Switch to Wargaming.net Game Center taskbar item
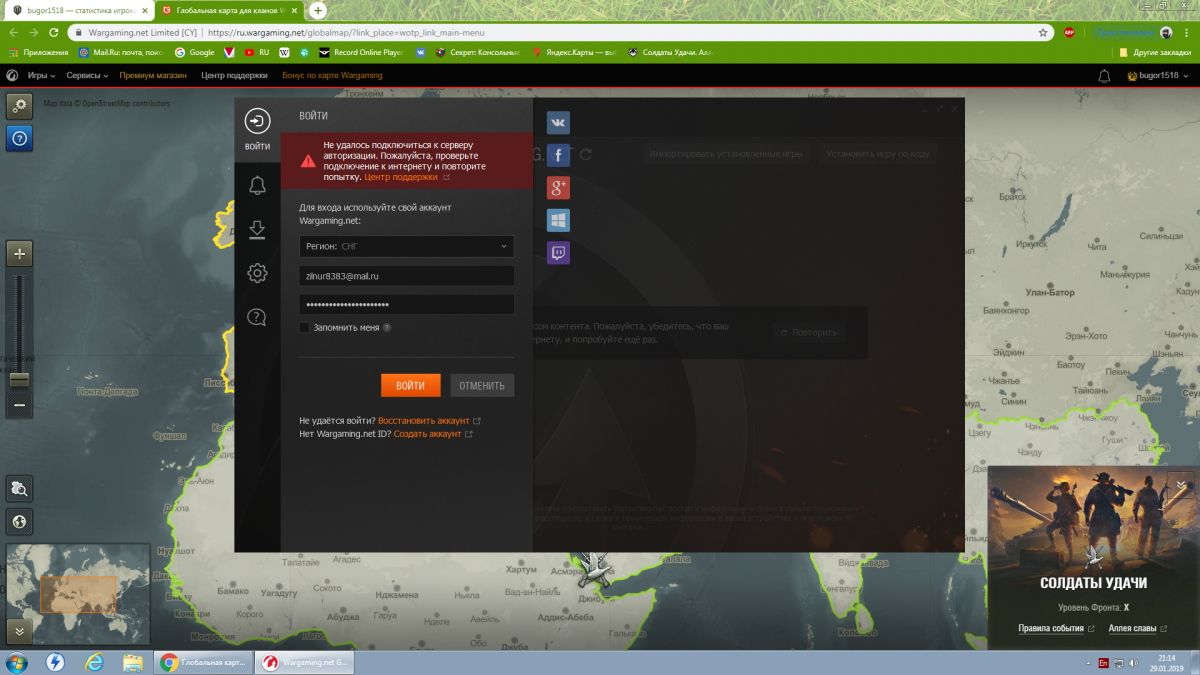Viewport: 1200px width, 675px height. coord(305,662)
